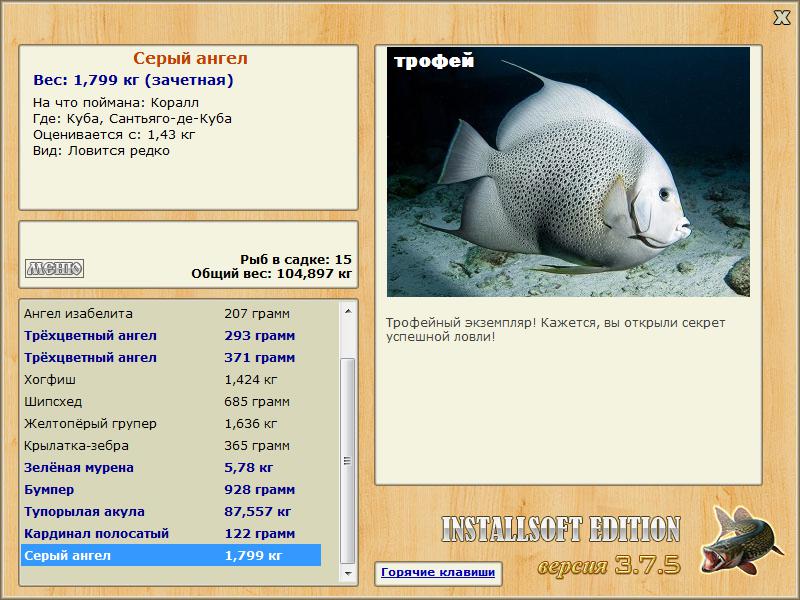
Task: Click the fish list scroll up arrow
Action: (348, 311)
